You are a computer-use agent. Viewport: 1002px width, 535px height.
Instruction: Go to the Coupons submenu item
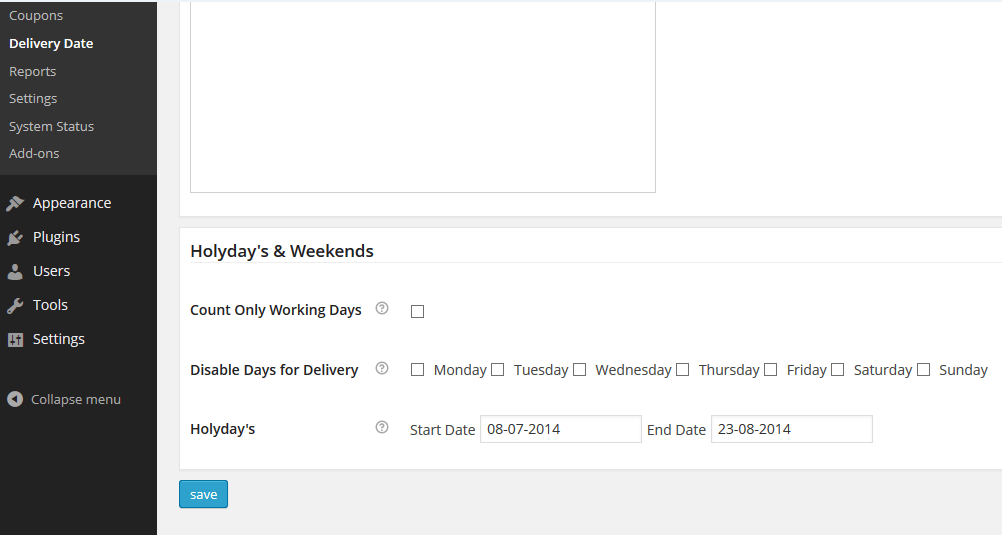point(36,15)
